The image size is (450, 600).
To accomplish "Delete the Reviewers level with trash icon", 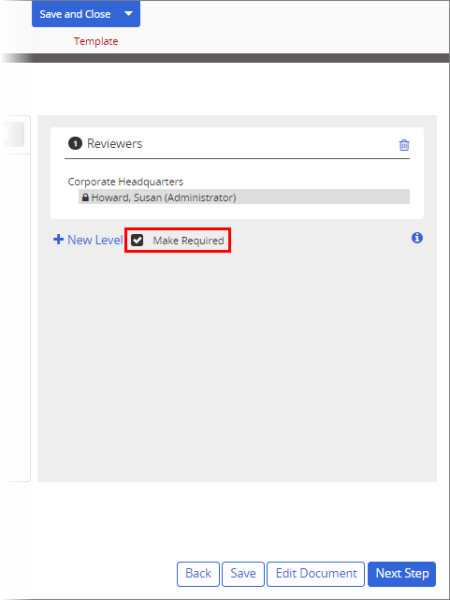I will click(x=404, y=145).
